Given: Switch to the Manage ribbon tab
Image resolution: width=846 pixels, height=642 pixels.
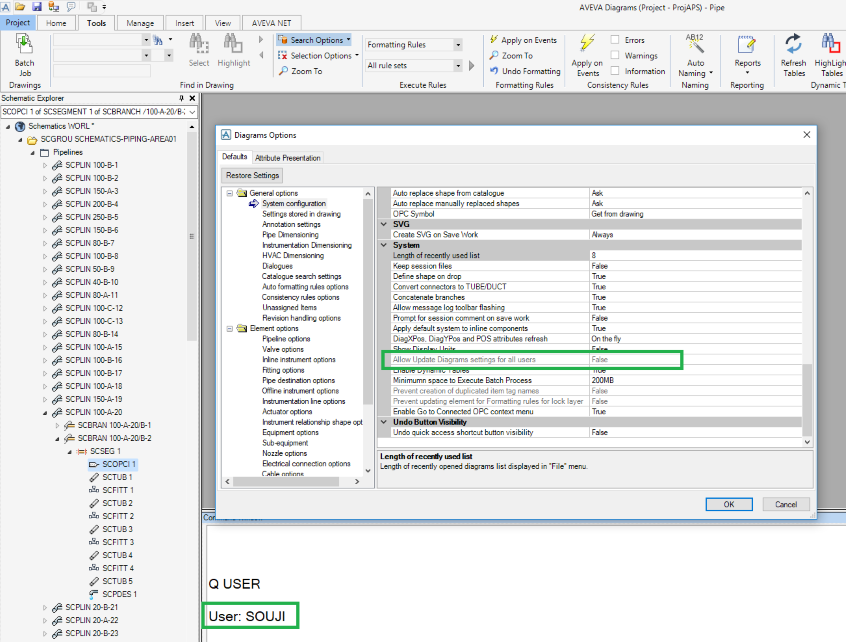Looking at the screenshot, I should pos(140,22).
